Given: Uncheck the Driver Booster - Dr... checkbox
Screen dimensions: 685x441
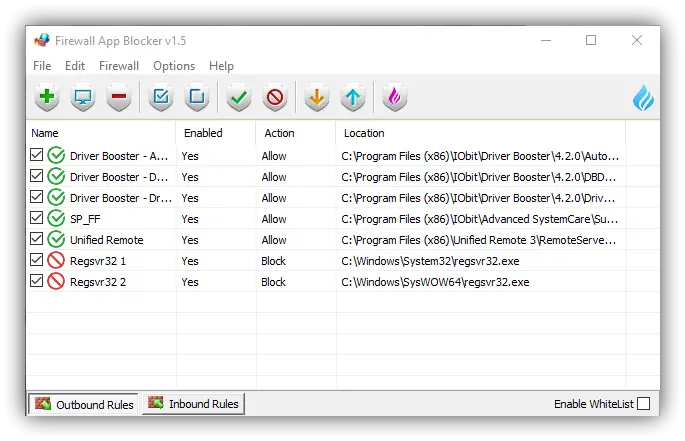Looking at the screenshot, I should click(x=37, y=196).
